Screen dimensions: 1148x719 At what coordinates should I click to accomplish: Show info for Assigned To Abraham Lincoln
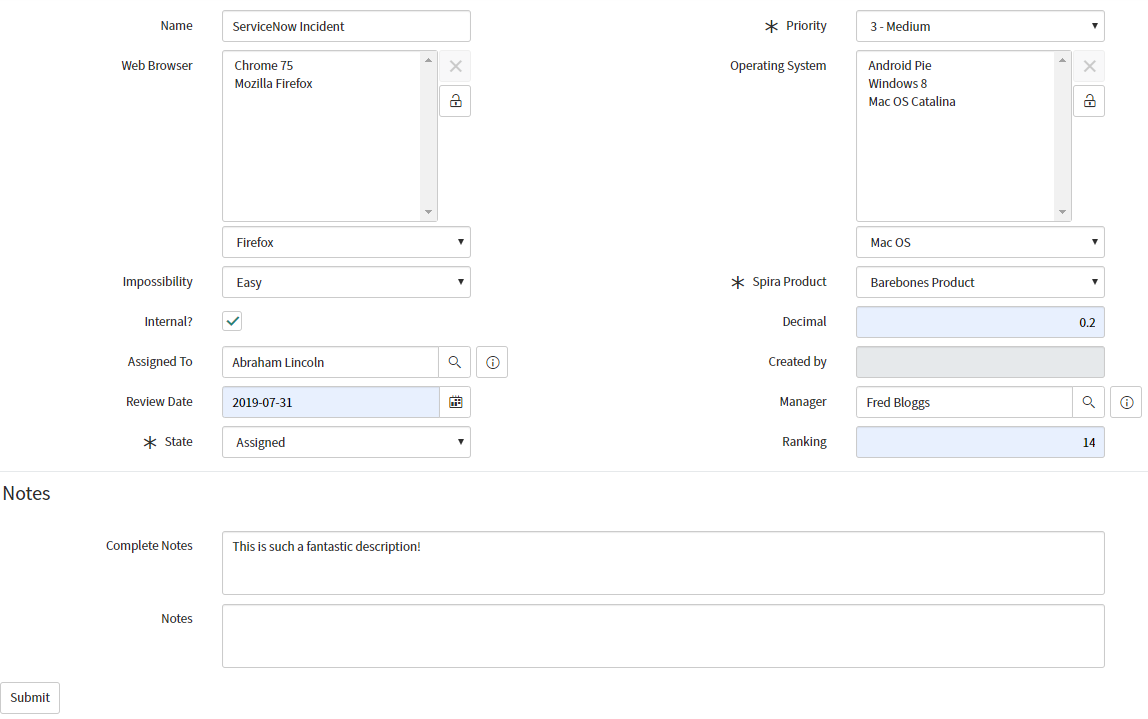(x=492, y=362)
